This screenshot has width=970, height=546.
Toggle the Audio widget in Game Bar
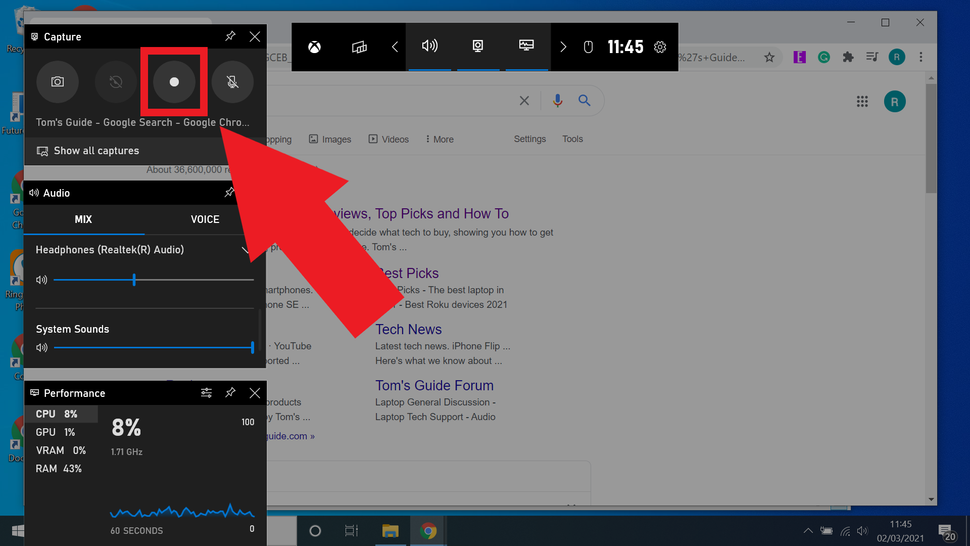[x=430, y=46]
